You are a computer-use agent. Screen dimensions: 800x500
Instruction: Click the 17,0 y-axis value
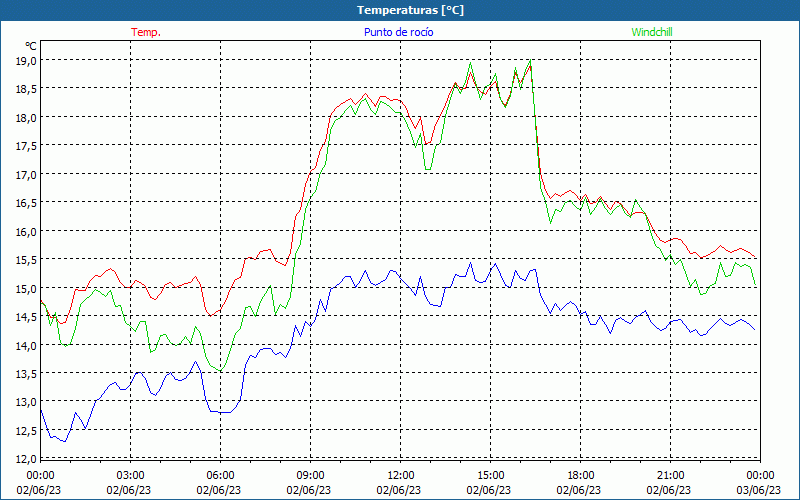point(27,174)
